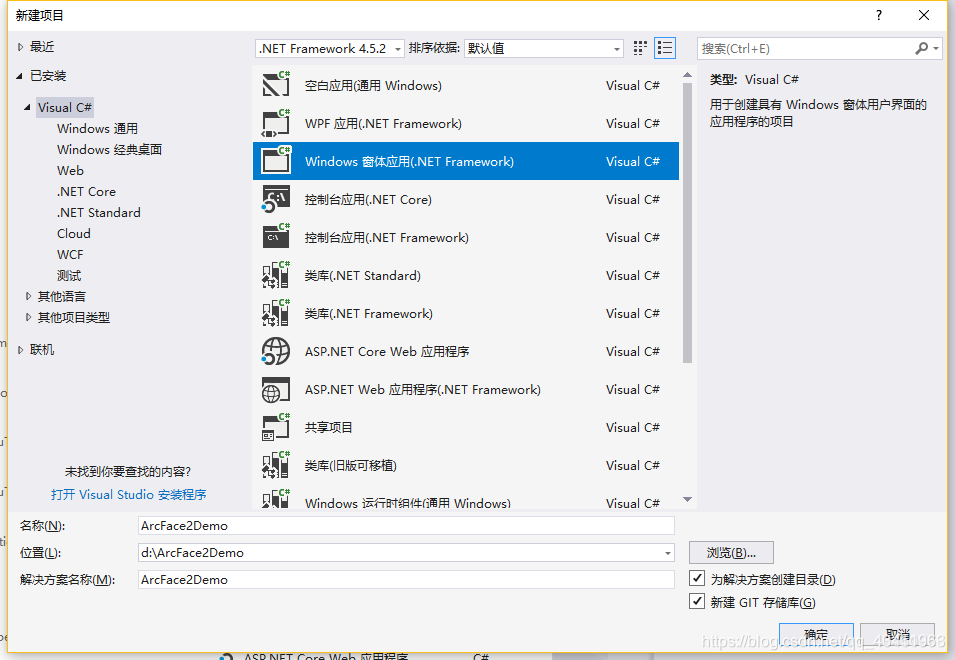955x660 pixels.
Task: Close the 新建项目 dialog
Action: [924, 15]
